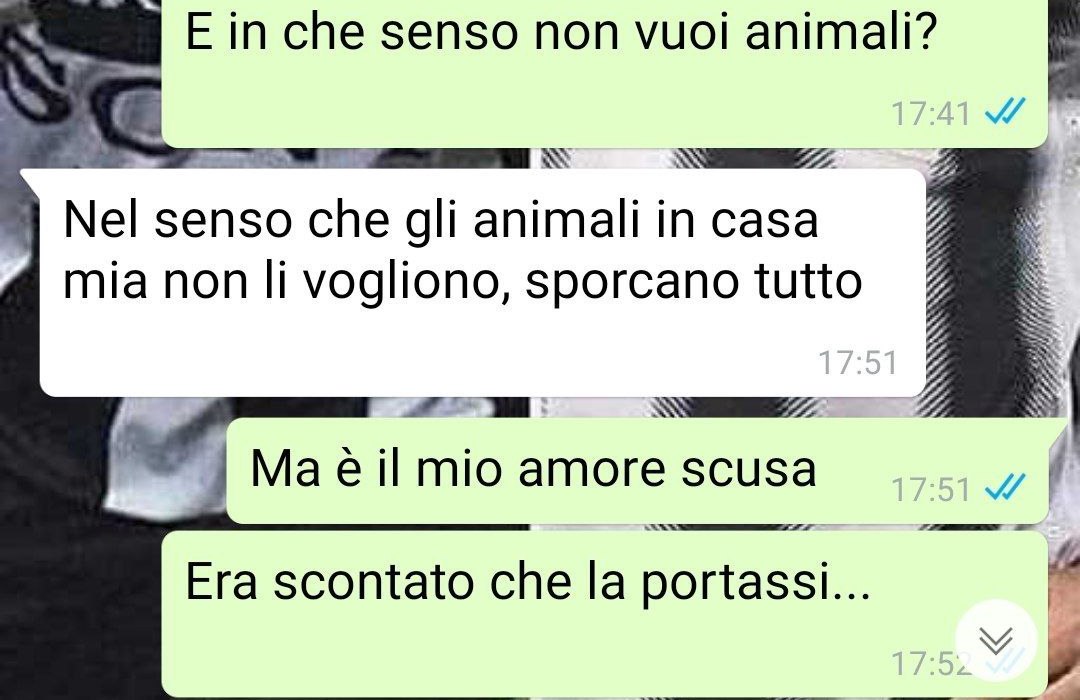
Task: Tap the scroll-to-bottom double chevron button
Action: pos(995,641)
